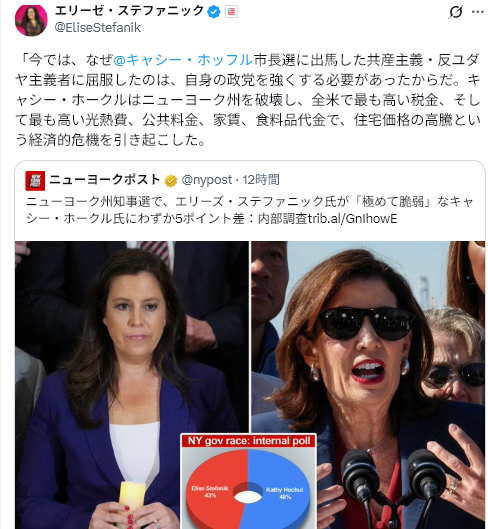
Task: Click the gold verified badge of ニューヨークポスト
Action: coord(171,180)
